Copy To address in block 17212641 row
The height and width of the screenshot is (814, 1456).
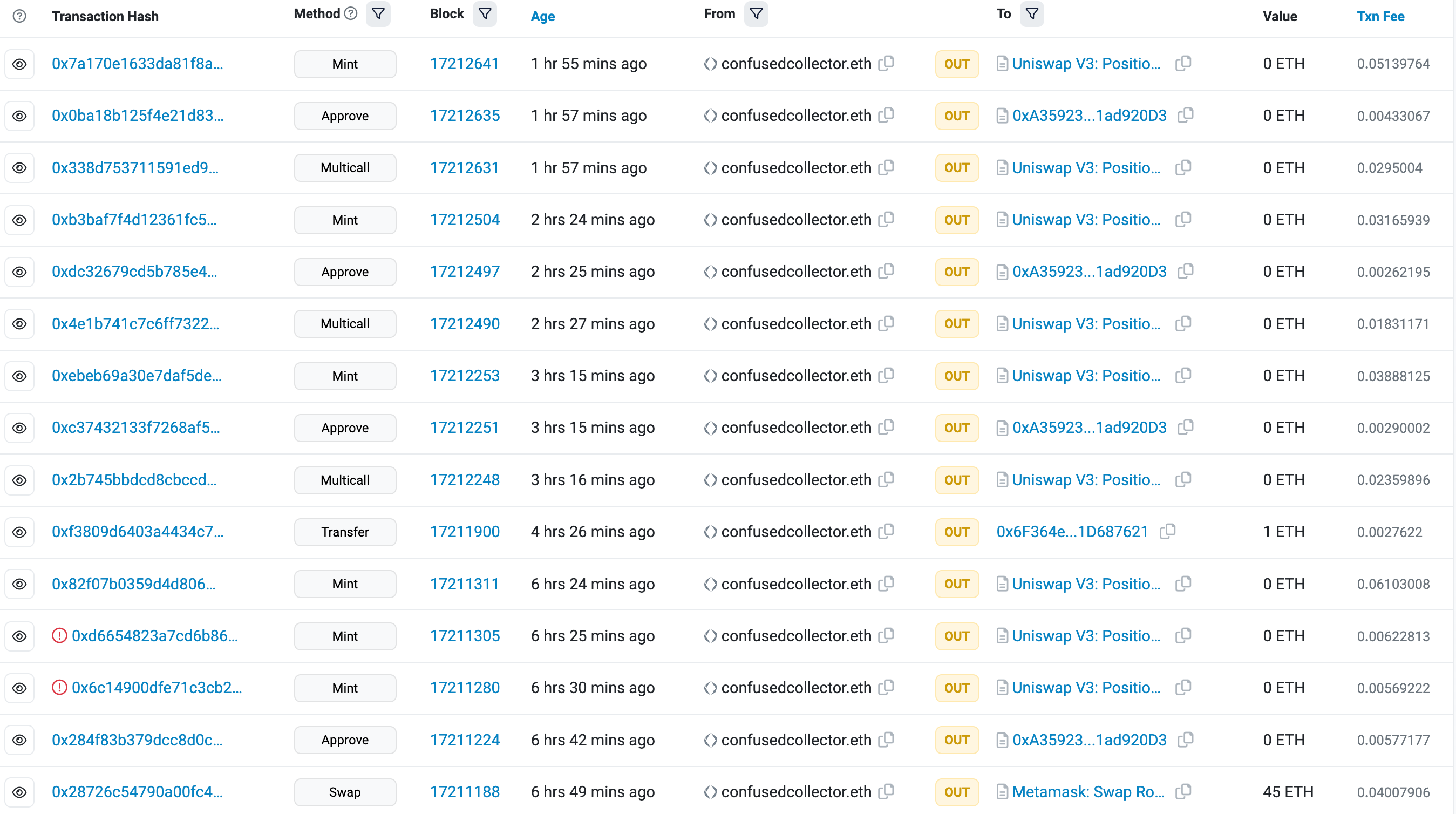[1183, 63]
